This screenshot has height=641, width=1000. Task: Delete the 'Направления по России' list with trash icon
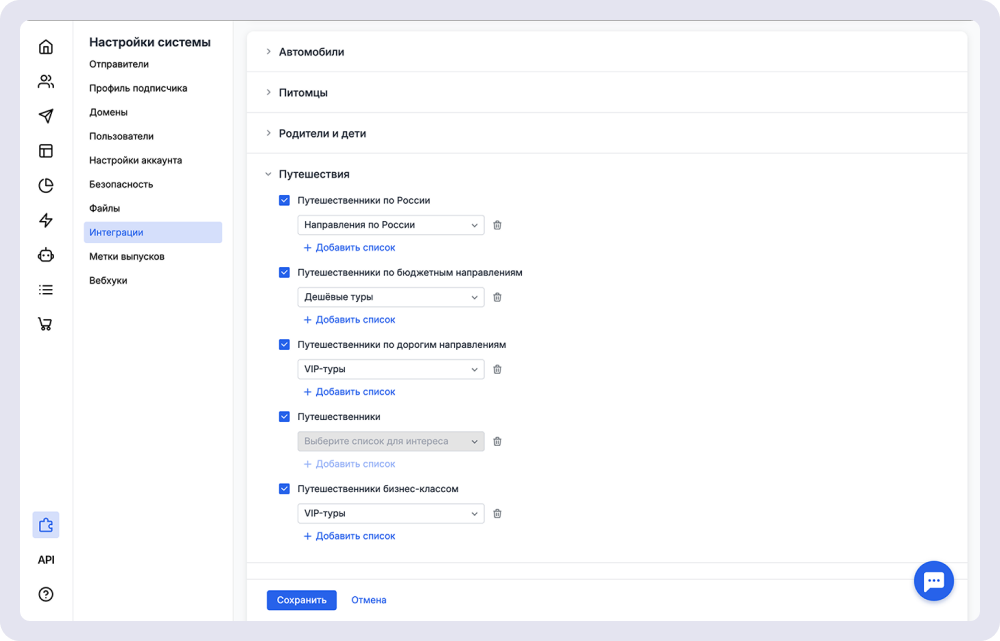497,225
